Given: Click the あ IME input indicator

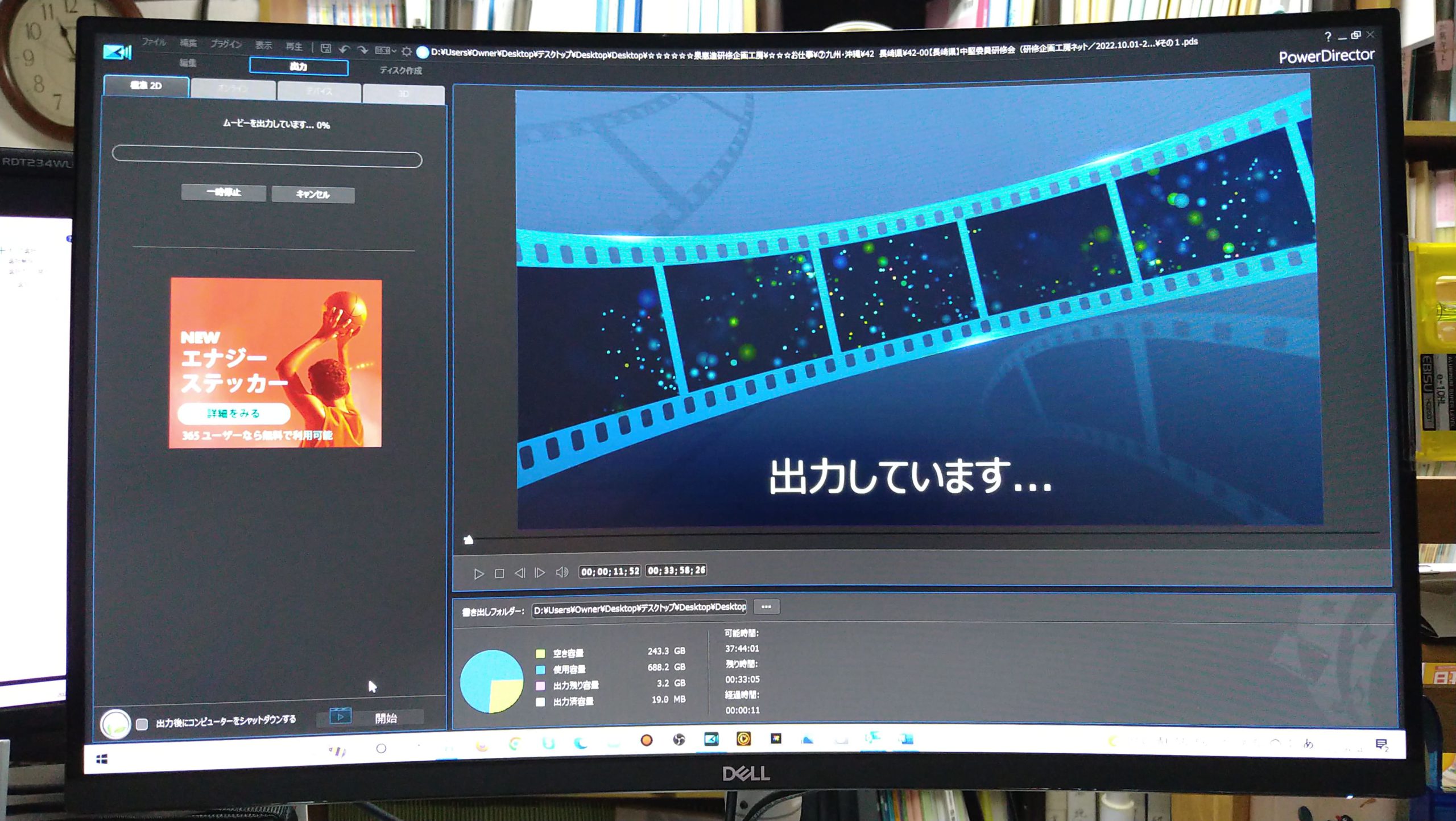Looking at the screenshot, I should tap(1308, 744).
